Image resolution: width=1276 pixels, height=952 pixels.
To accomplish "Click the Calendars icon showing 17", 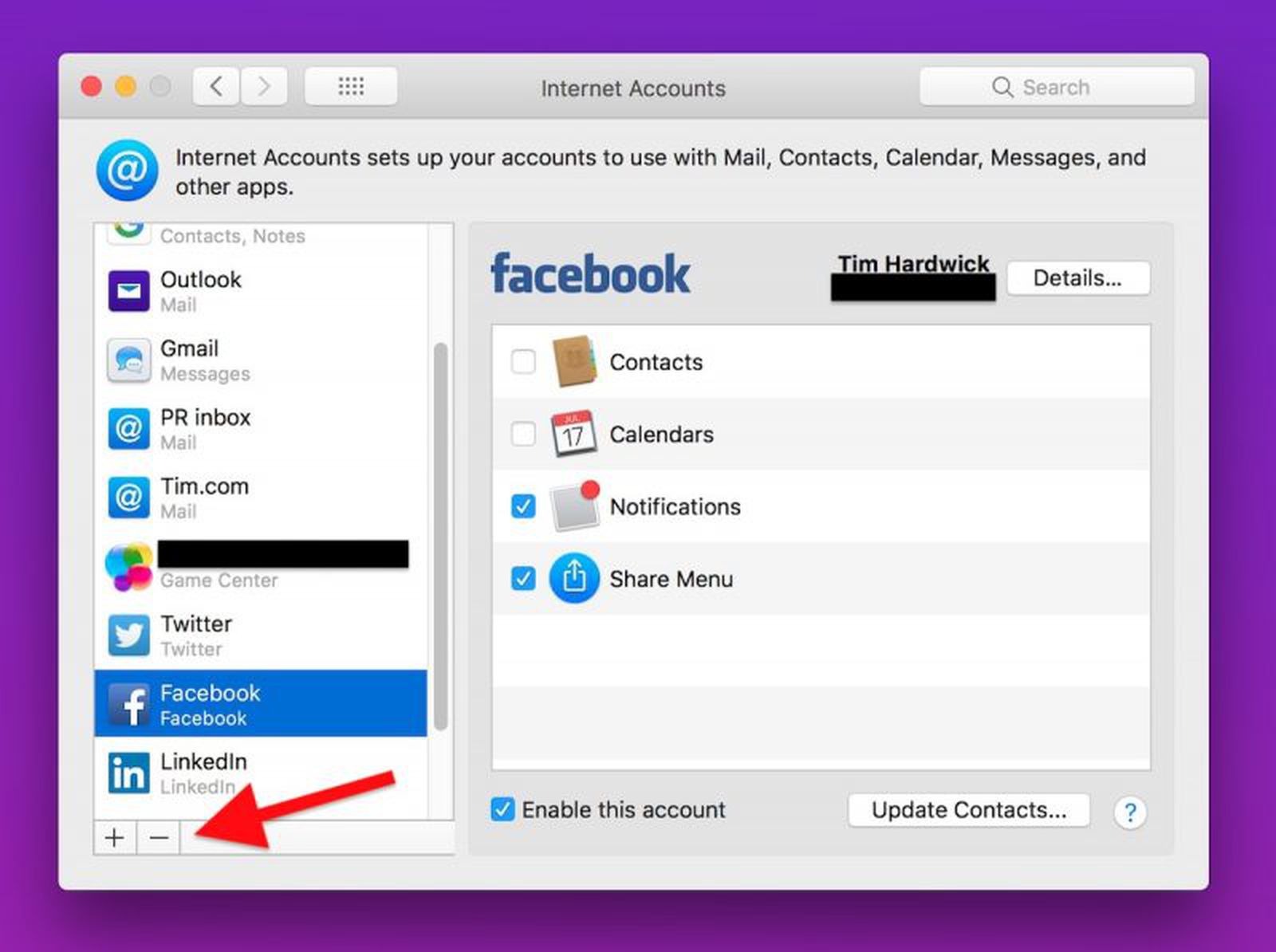I will click(x=575, y=435).
